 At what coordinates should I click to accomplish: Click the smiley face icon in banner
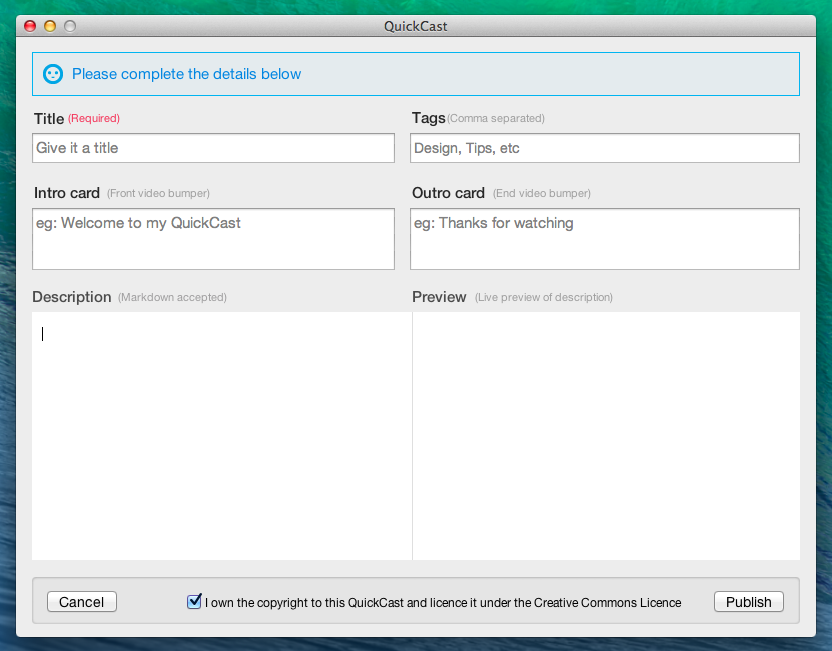[53, 74]
